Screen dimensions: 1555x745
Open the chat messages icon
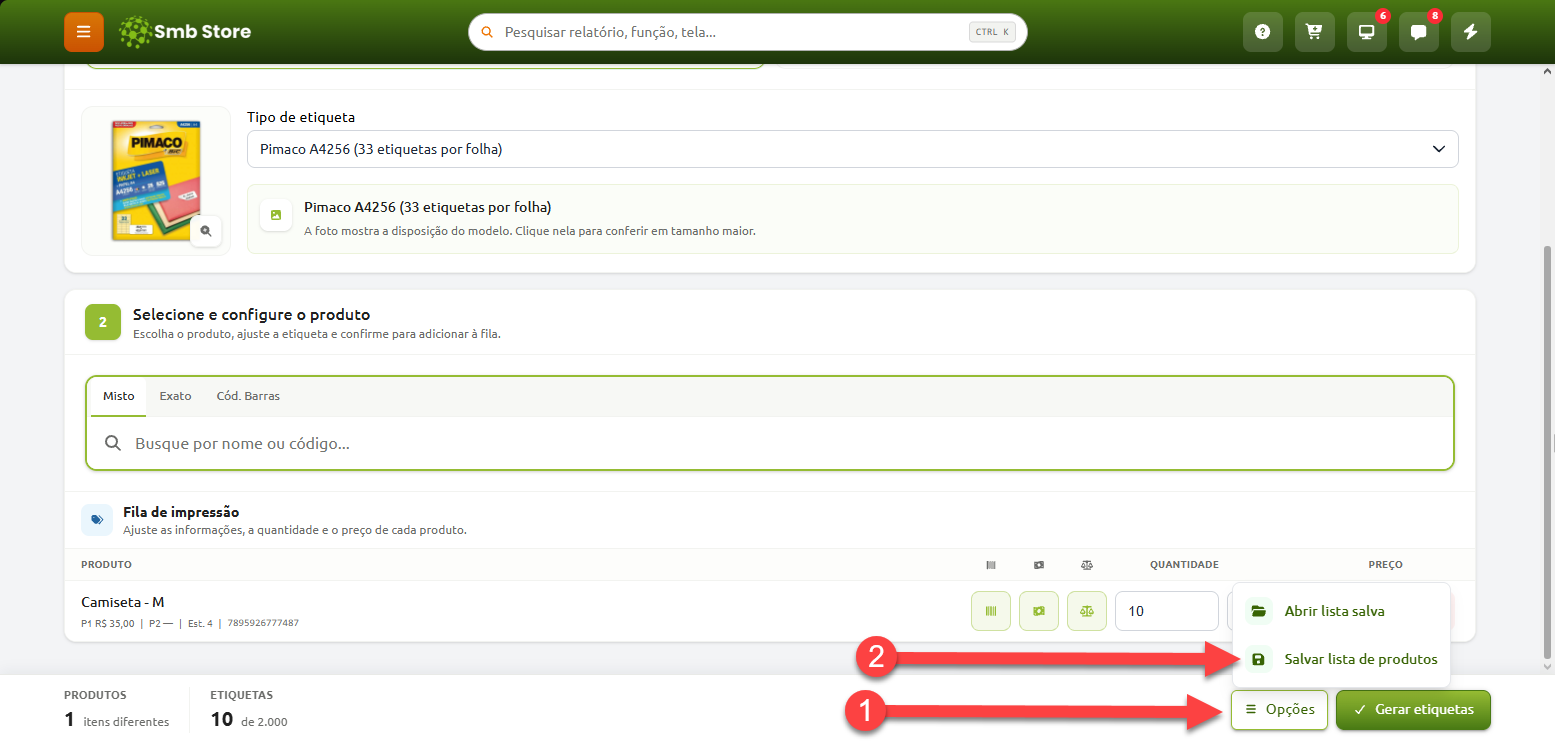pyautogui.click(x=1418, y=32)
